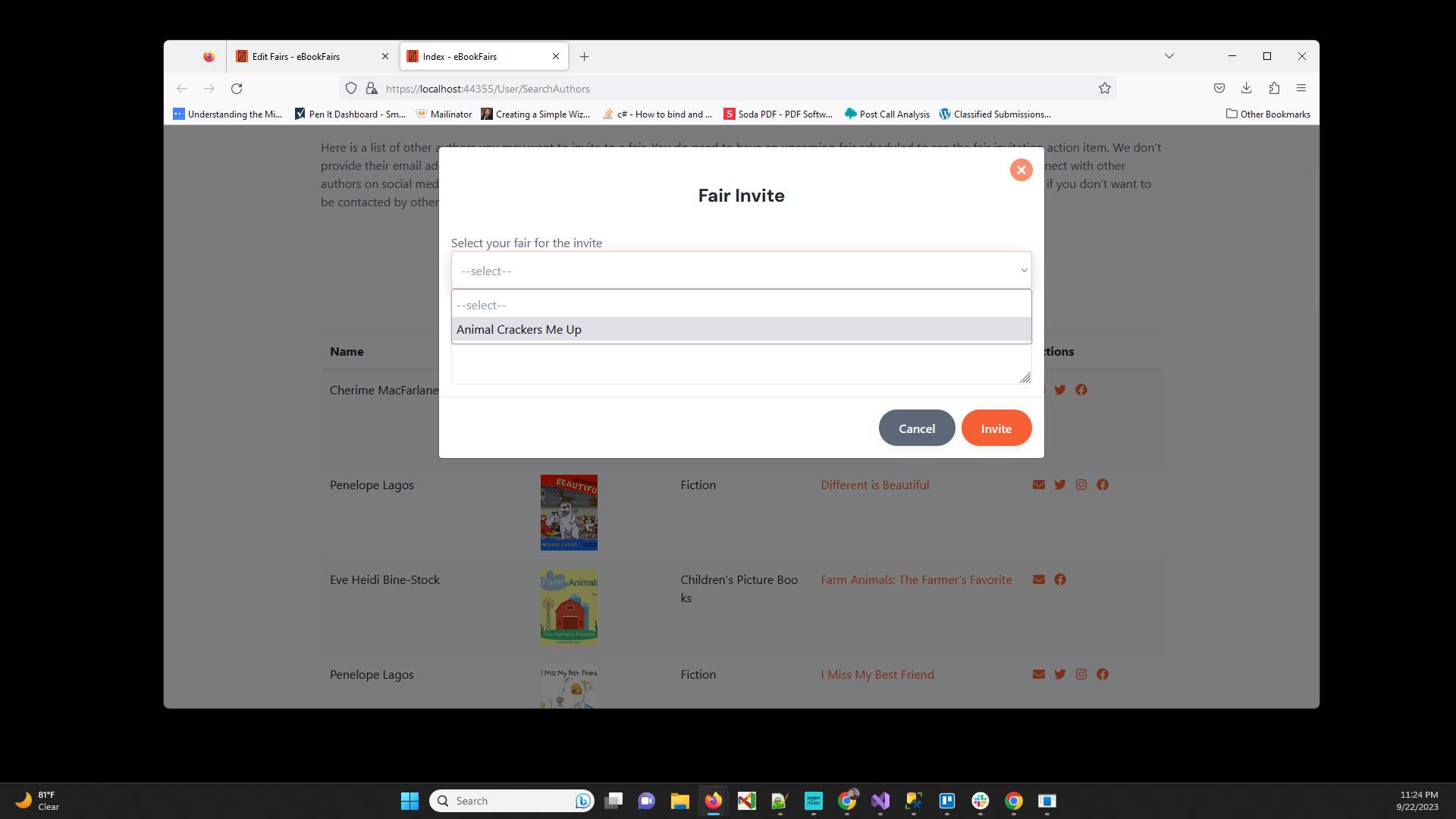Image resolution: width=1456 pixels, height=819 pixels.
Task: Close the Fair Invite dialog with the X
Action: coord(1021,169)
